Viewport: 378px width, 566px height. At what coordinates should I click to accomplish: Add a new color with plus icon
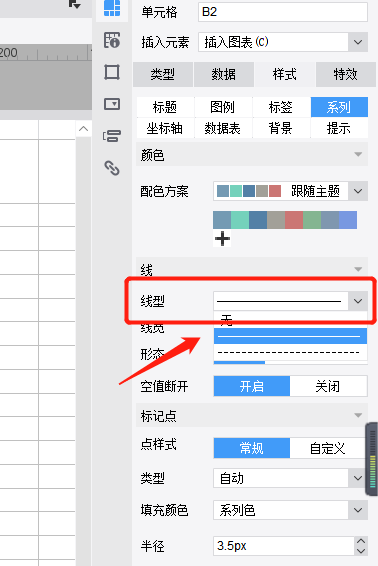pos(222,239)
